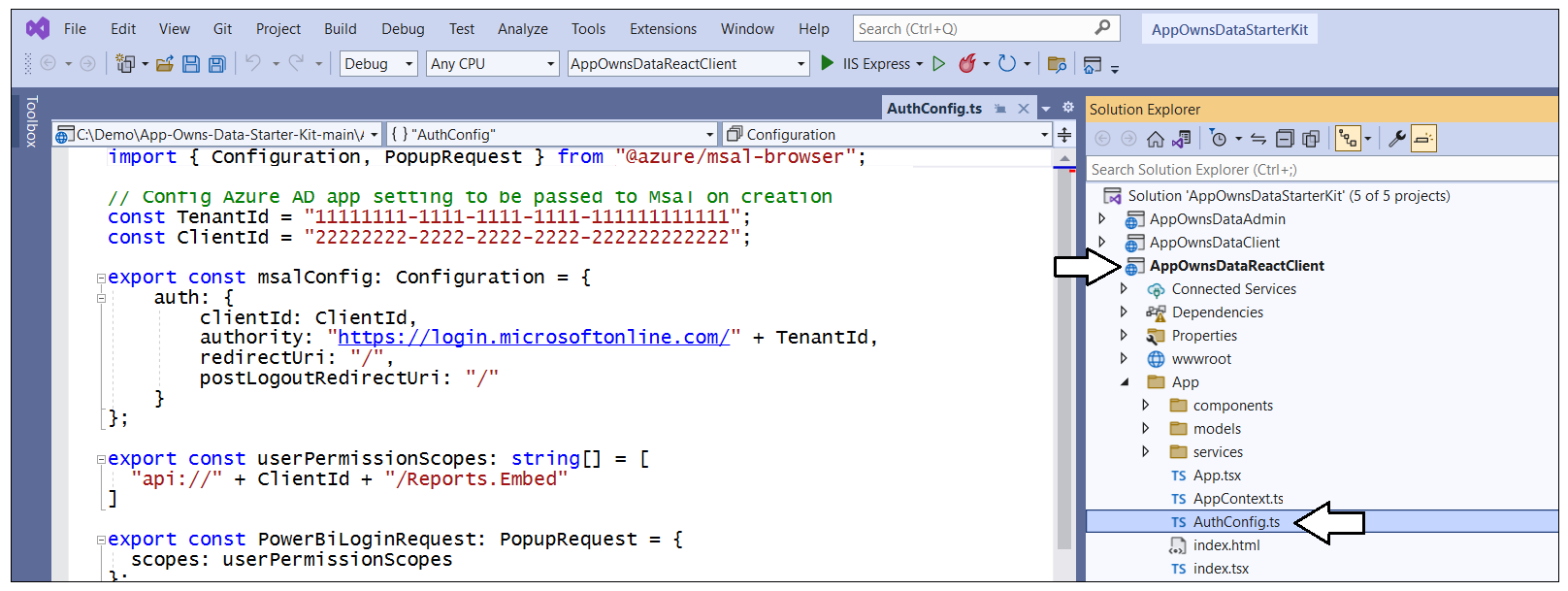The height and width of the screenshot is (591, 1568).
Task: Select index.html in Solution Explorer
Action: tap(1226, 545)
